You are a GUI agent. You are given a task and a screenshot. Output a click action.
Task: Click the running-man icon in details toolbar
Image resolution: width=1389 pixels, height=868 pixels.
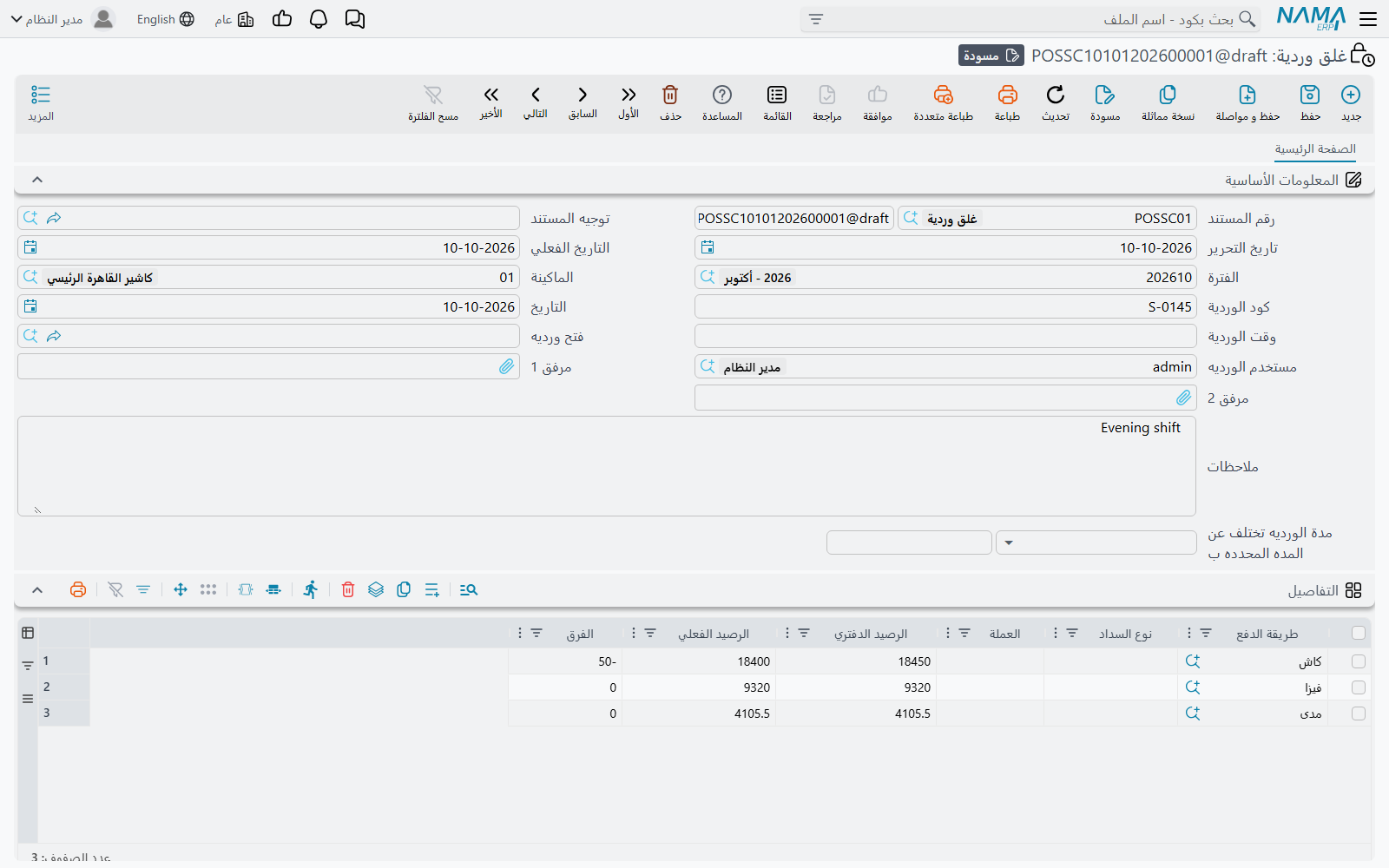(311, 590)
